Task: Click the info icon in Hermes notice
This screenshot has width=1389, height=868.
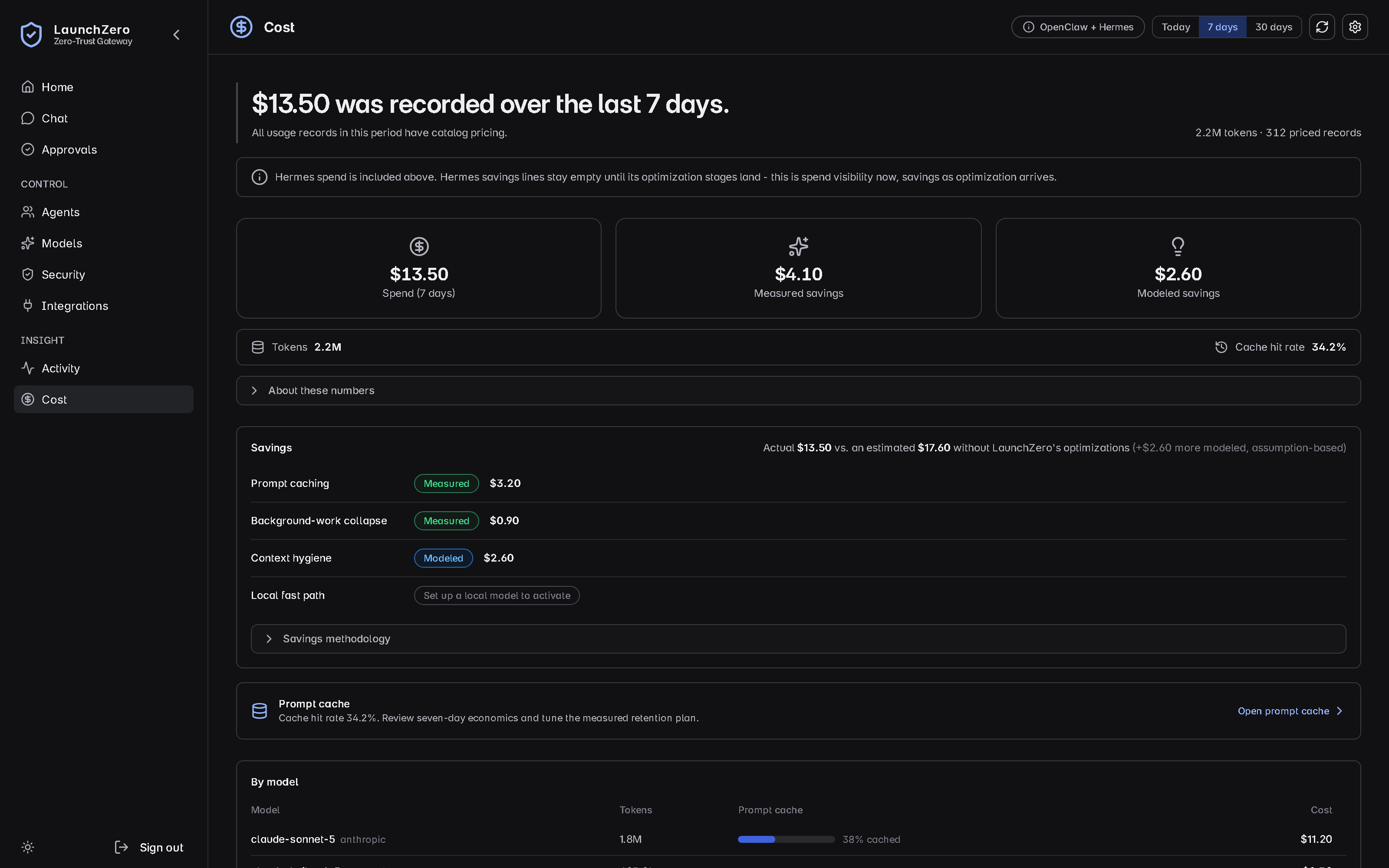Action: tap(260, 177)
